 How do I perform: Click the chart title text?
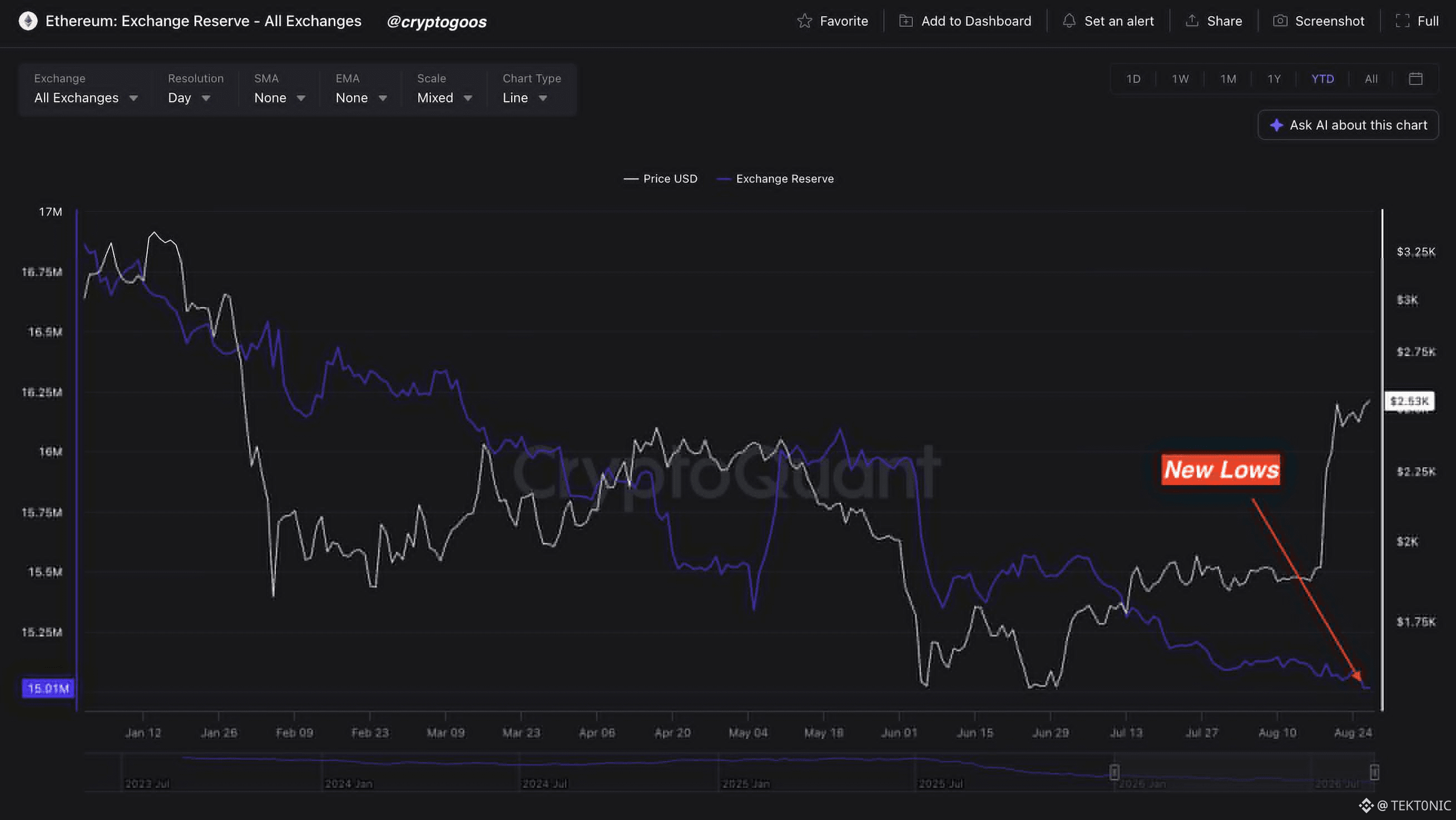pos(204,21)
